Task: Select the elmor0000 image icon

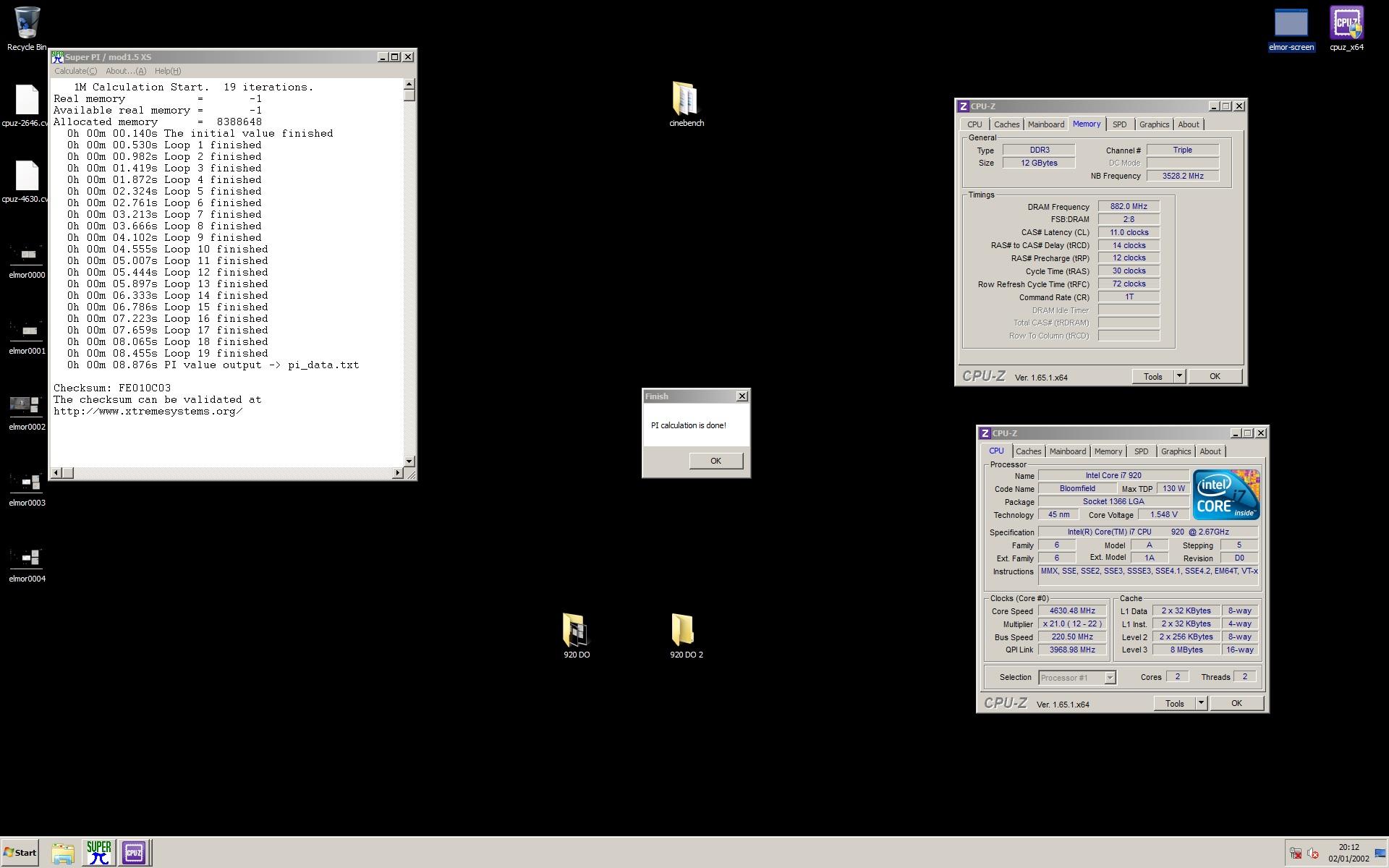Action: pyautogui.click(x=27, y=260)
